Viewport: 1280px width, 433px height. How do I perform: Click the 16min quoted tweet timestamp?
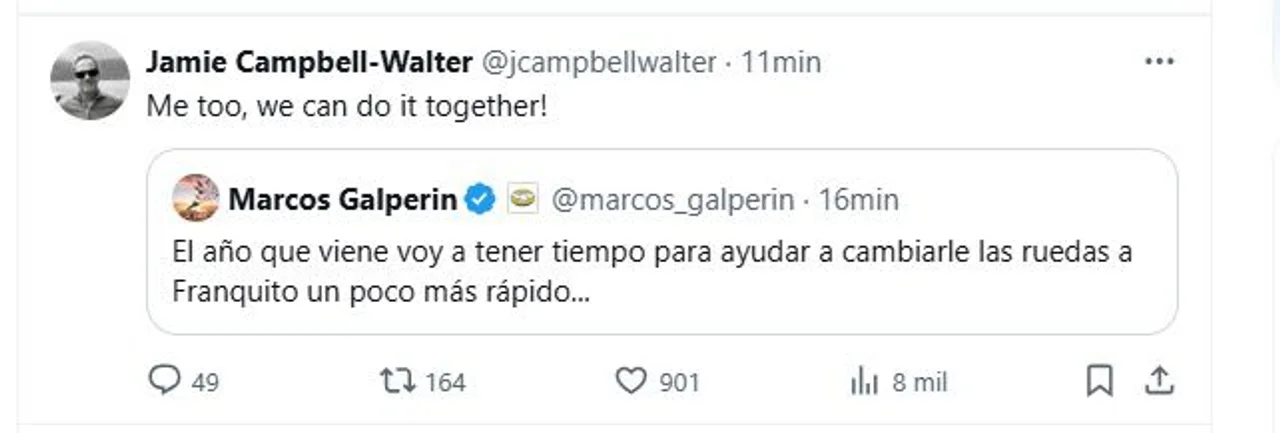coord(858,199)
